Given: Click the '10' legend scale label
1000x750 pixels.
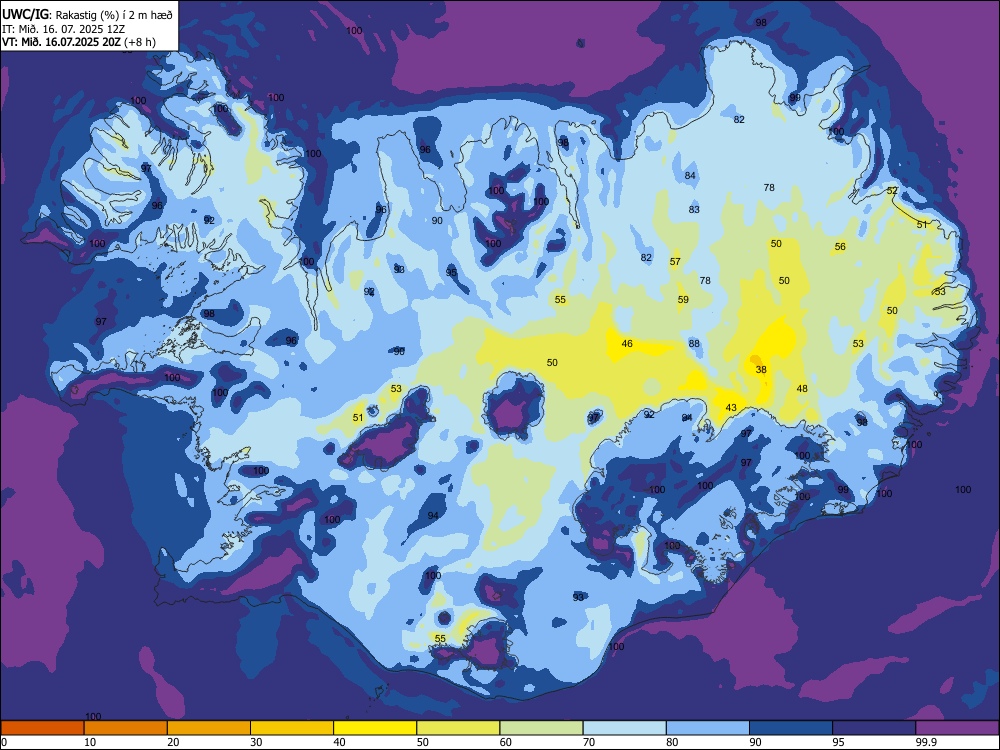Looking at the screenshot, I should tap(90, 742).
